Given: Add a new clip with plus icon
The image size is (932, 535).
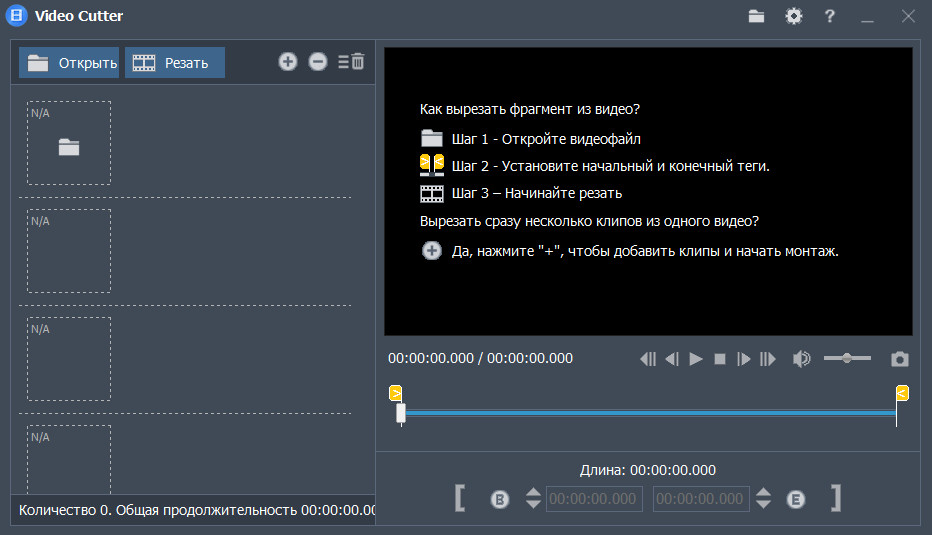Looking at the screenshot, I should (288, 62).
